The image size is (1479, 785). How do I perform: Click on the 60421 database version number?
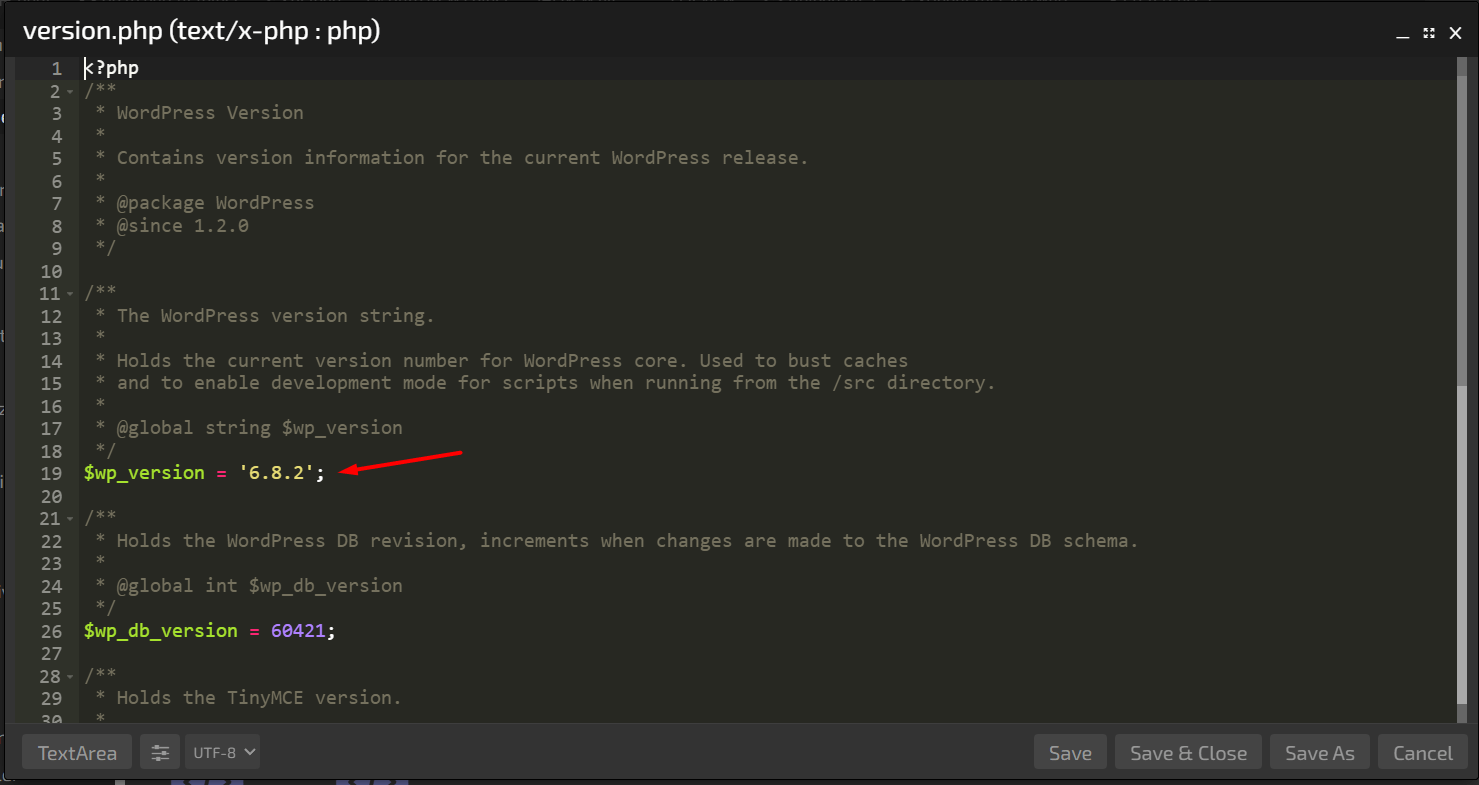click(x=298, y=631)
